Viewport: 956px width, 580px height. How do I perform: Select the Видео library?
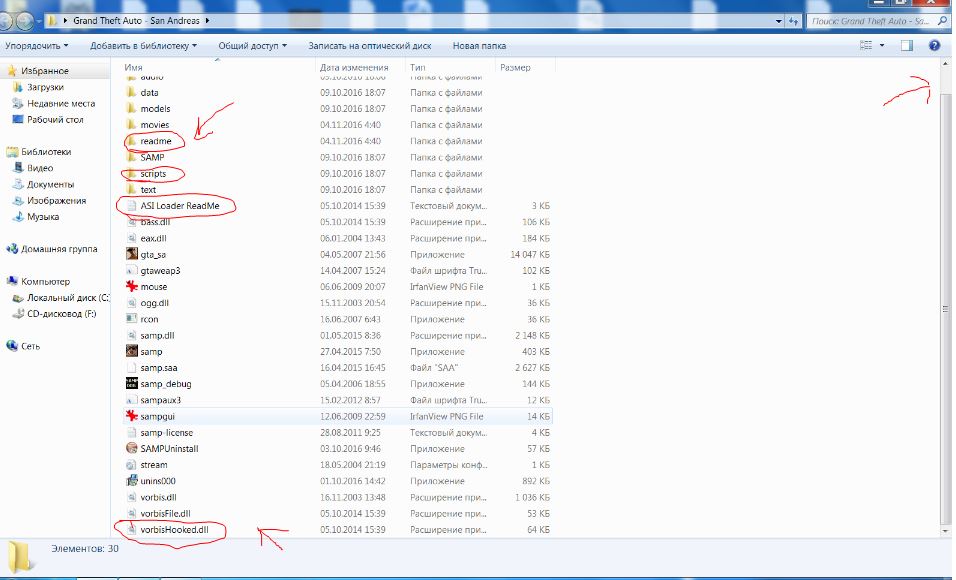[x=40, y=168]
